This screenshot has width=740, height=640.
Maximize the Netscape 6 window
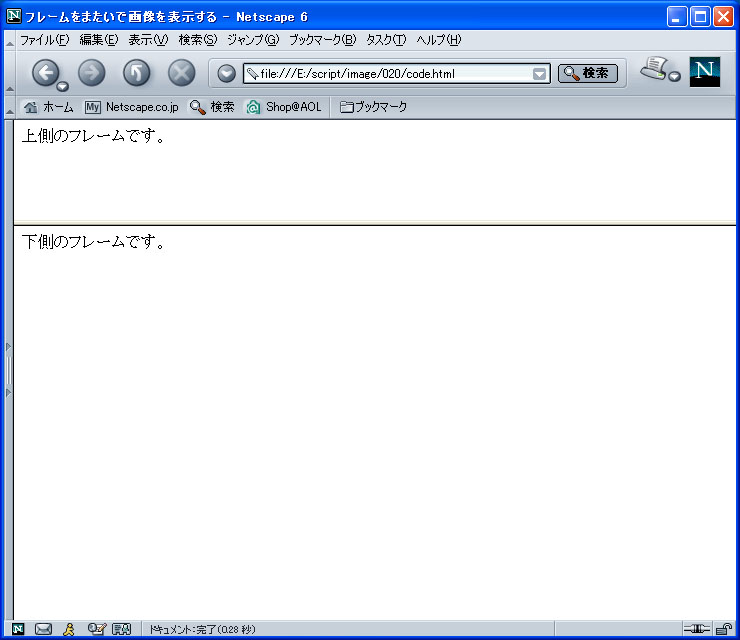(x=700, y=17)
